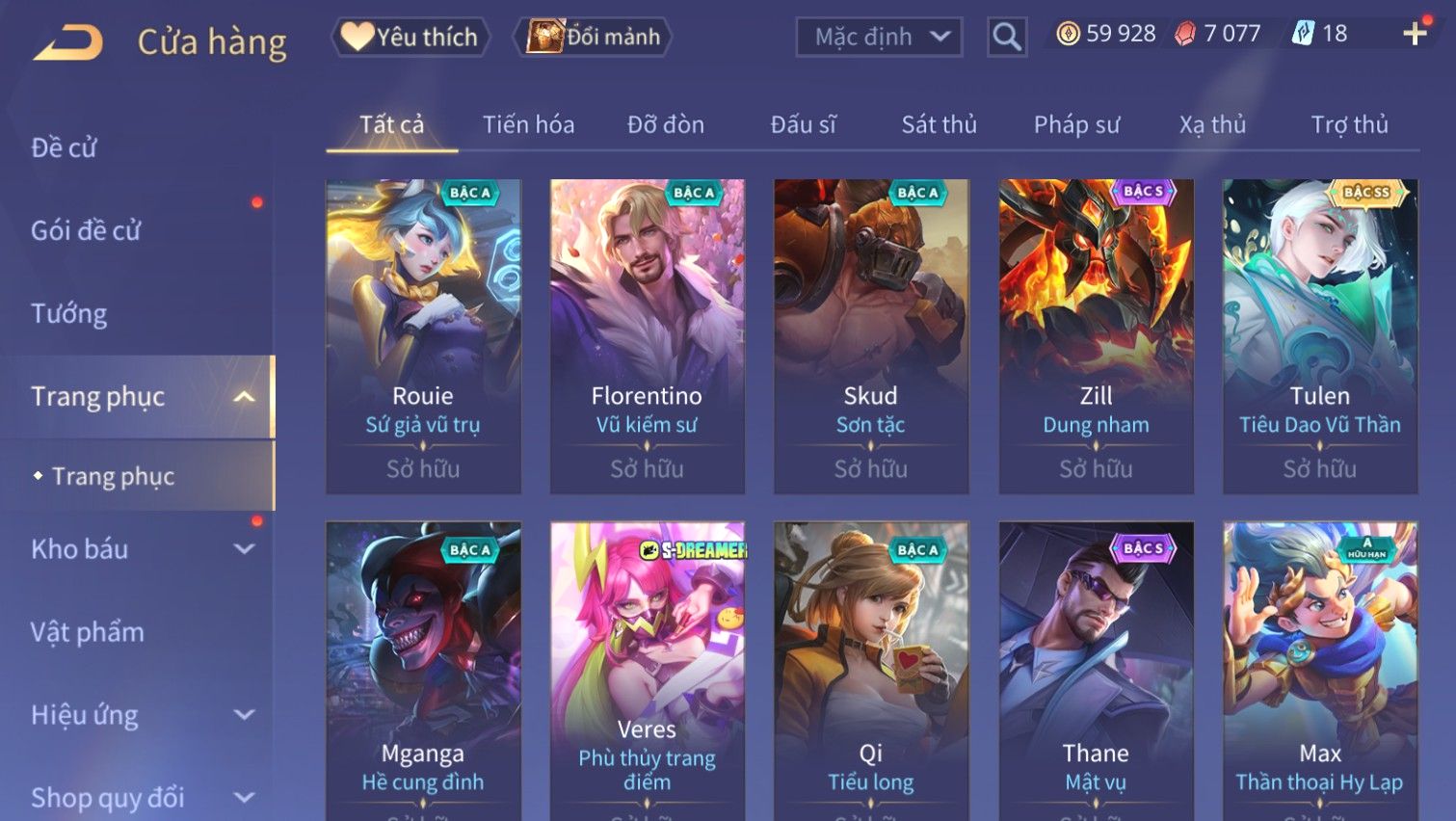Viewport: 1456px width, 821px height.
Task: Select Zill Dung nham skin card
Action: click(x=1096, y=336)
